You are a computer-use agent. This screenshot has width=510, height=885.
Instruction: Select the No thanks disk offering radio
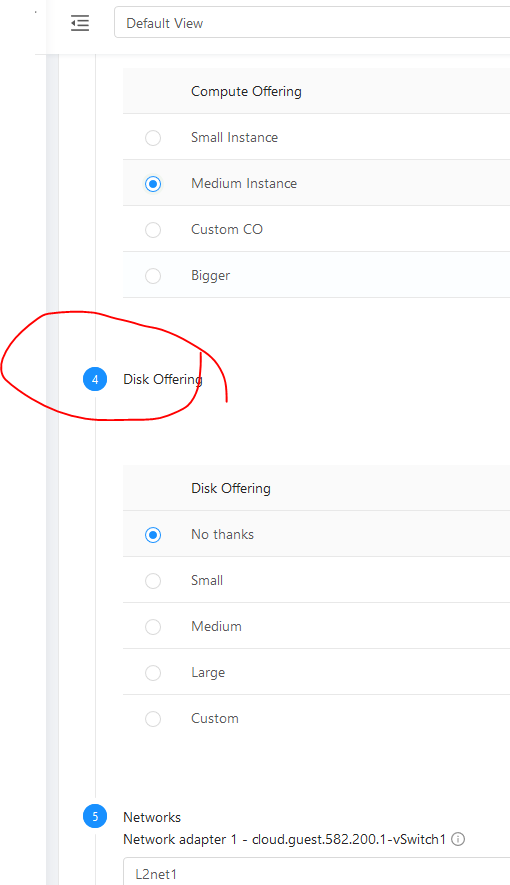[x=153, y=535]
